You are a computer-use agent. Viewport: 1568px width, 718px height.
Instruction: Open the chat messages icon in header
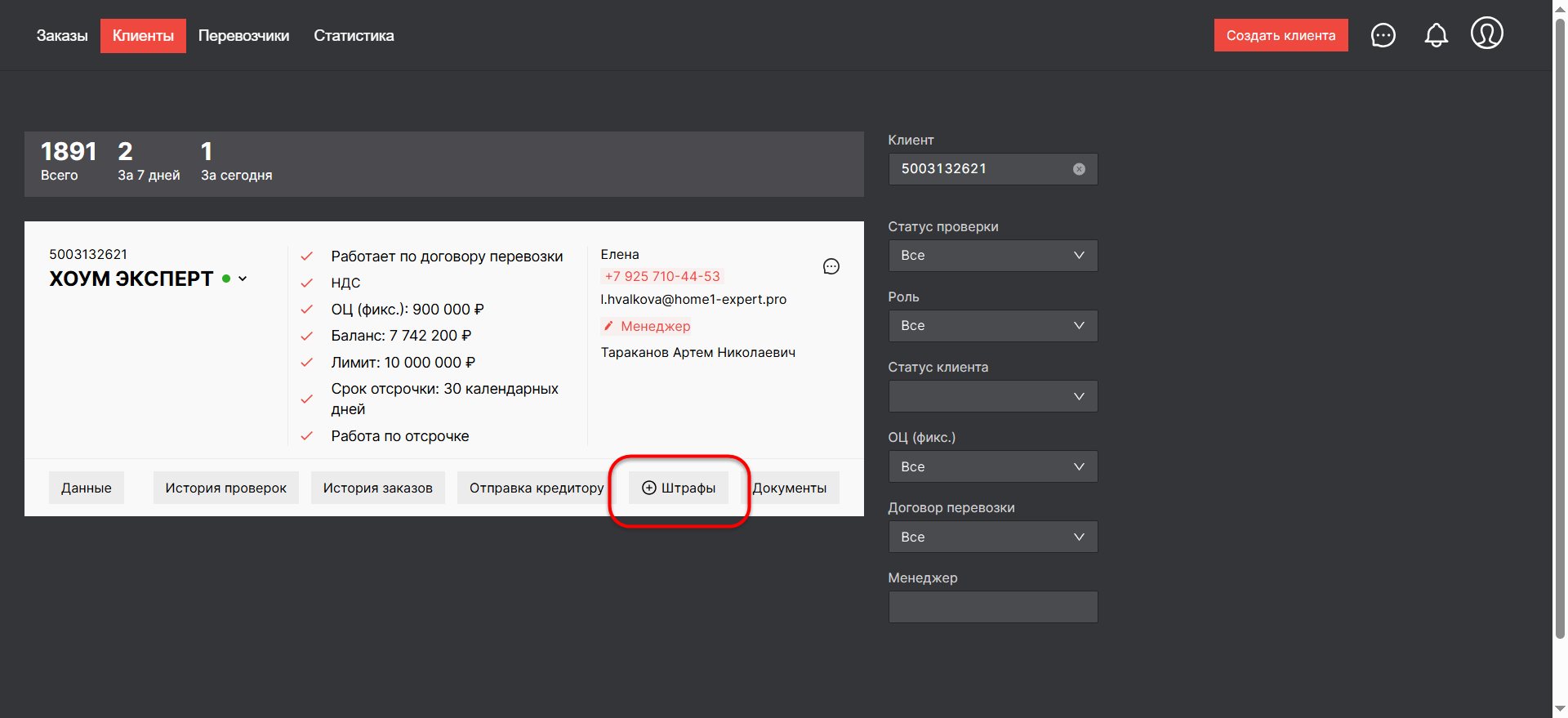coord(1383,35)
